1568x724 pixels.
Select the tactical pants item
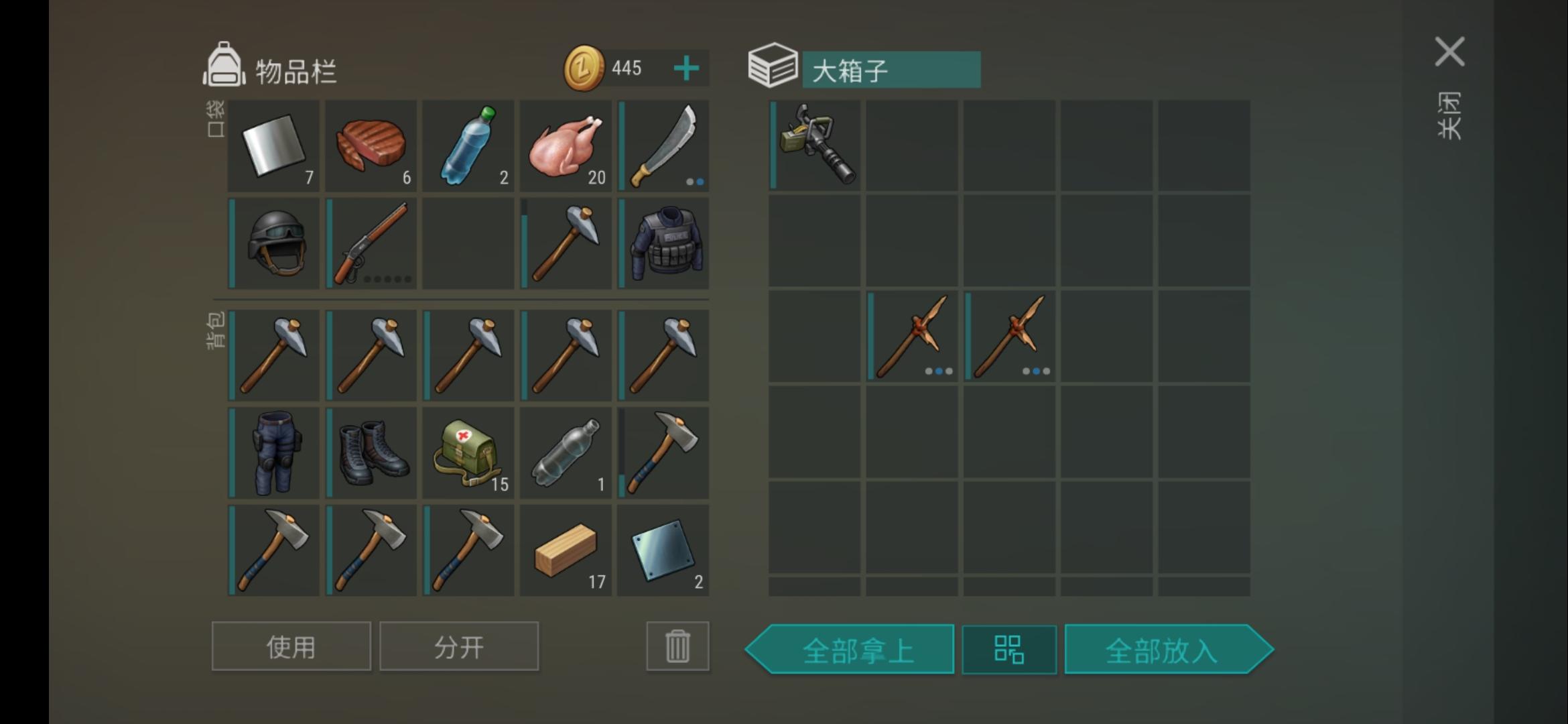pos(273,452)
